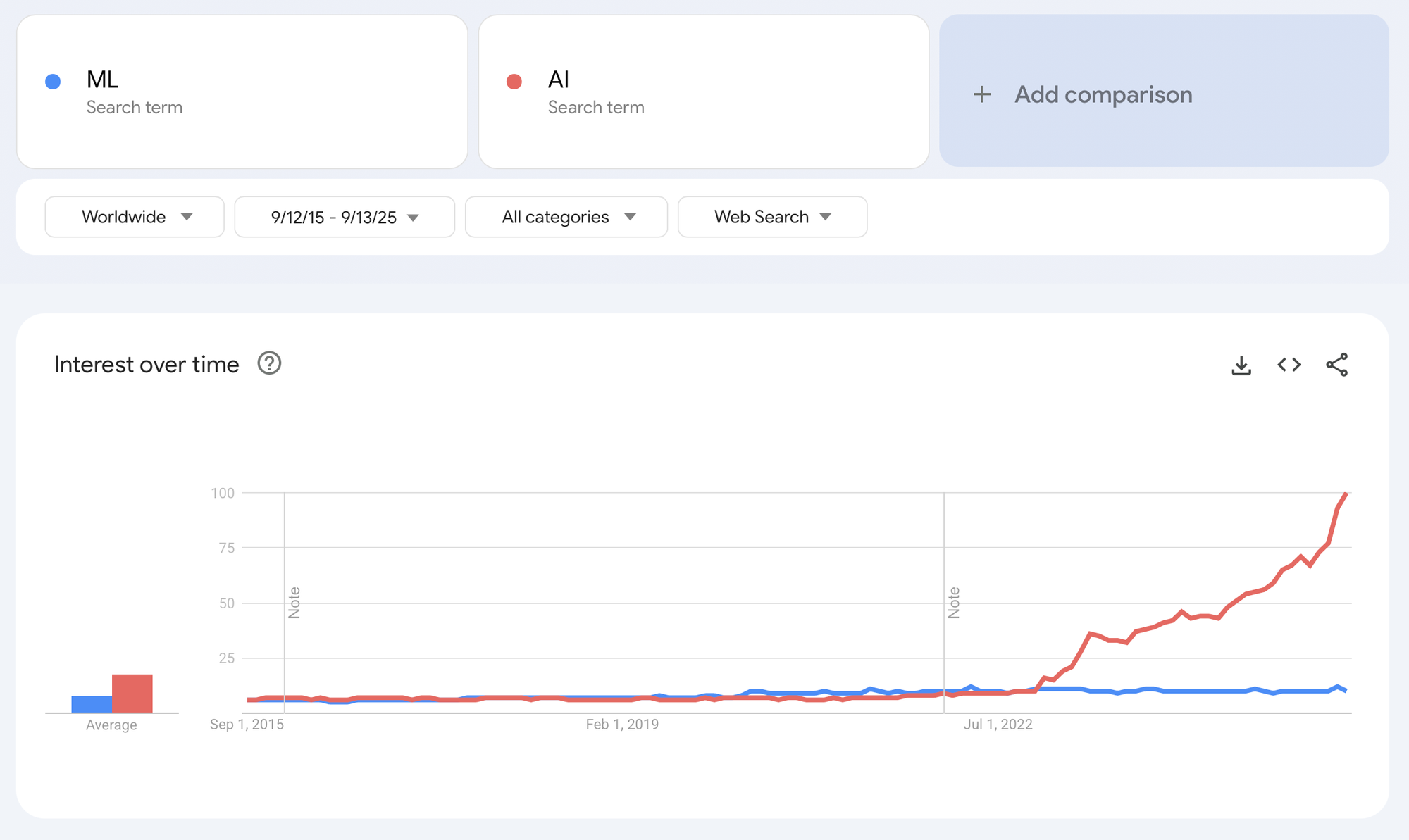Click the Interest over time heading

147,365
